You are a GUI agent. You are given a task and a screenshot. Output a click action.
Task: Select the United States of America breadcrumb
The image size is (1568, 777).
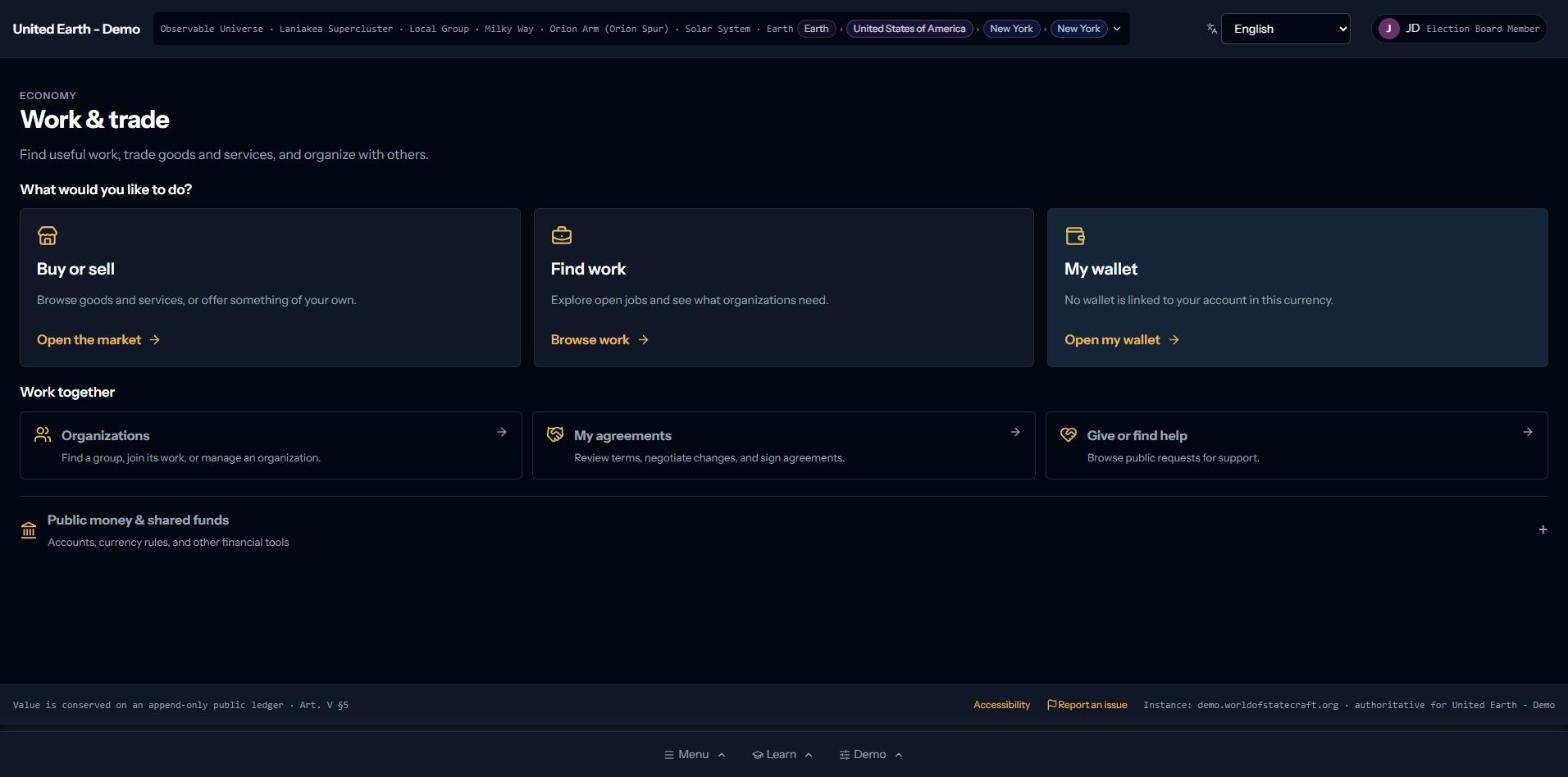[x=909, y=29]
